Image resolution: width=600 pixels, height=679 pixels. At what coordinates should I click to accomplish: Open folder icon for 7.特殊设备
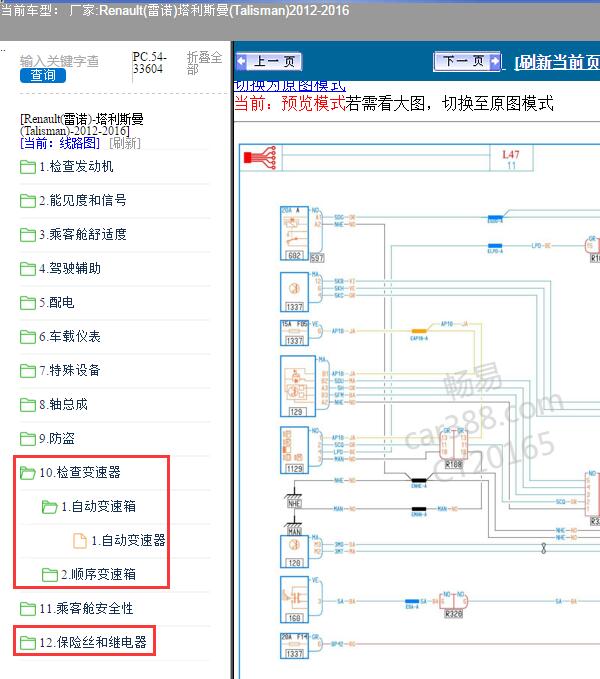28,371
